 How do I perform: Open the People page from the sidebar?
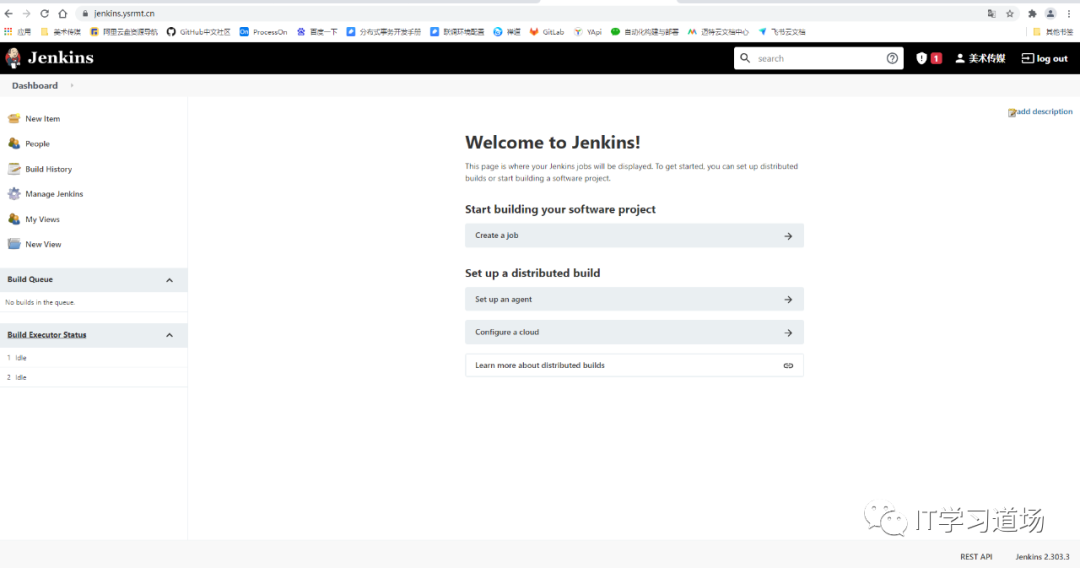pyautogui.click(x=37, y=144)
